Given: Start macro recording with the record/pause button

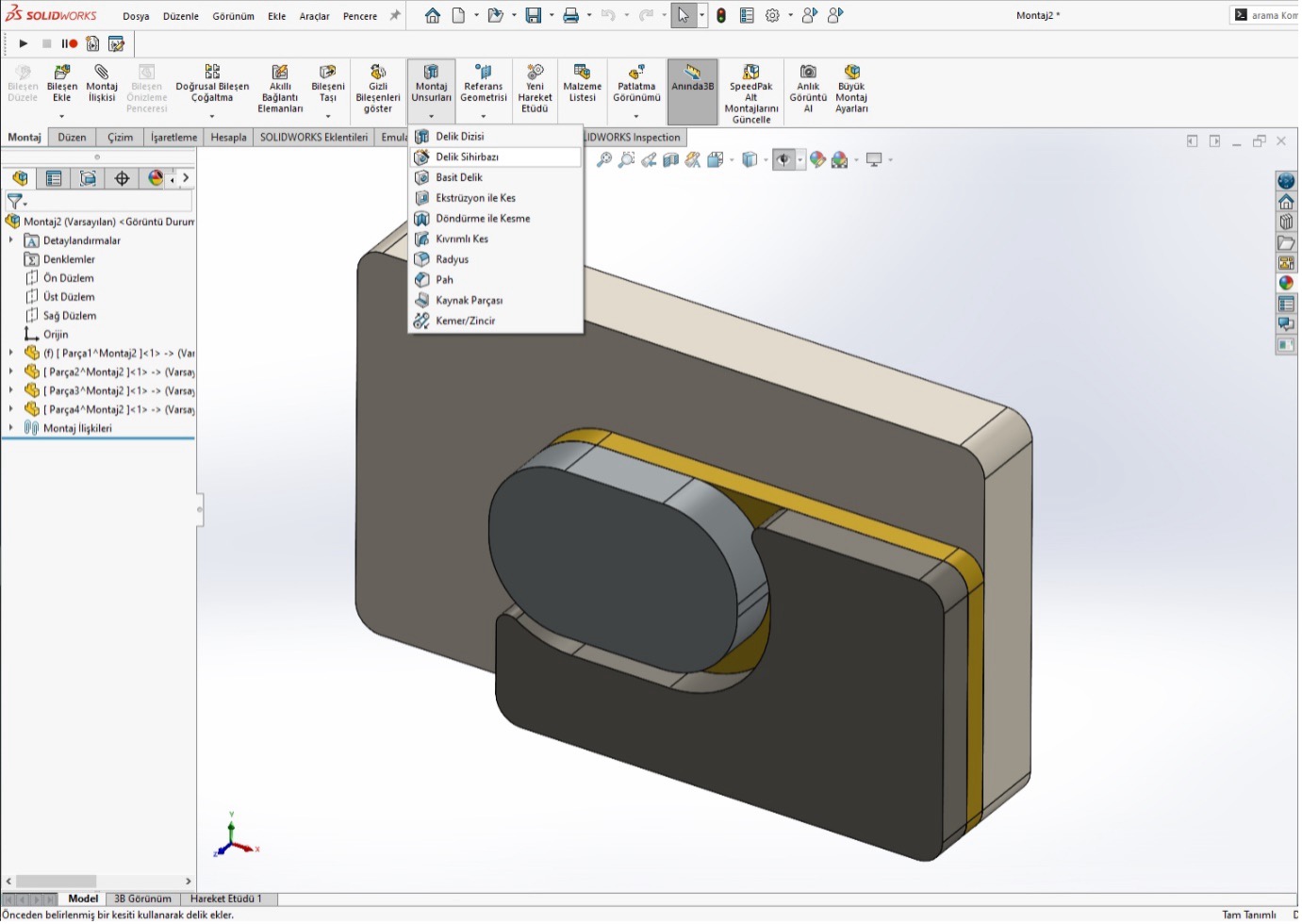Looking at the screenshot, I should [70, 43].
